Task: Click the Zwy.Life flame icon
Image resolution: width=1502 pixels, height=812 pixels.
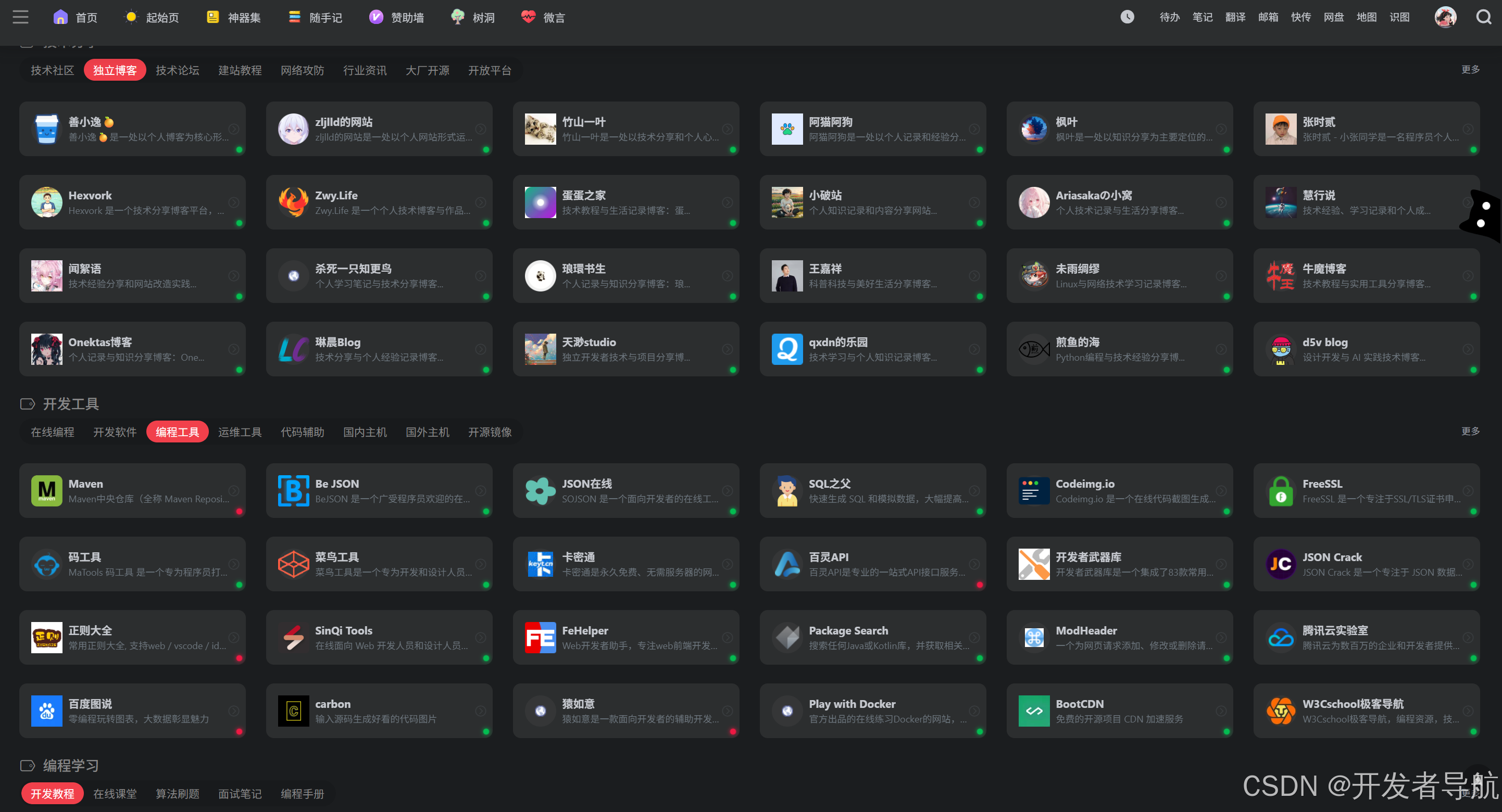Action: point(293,202)
